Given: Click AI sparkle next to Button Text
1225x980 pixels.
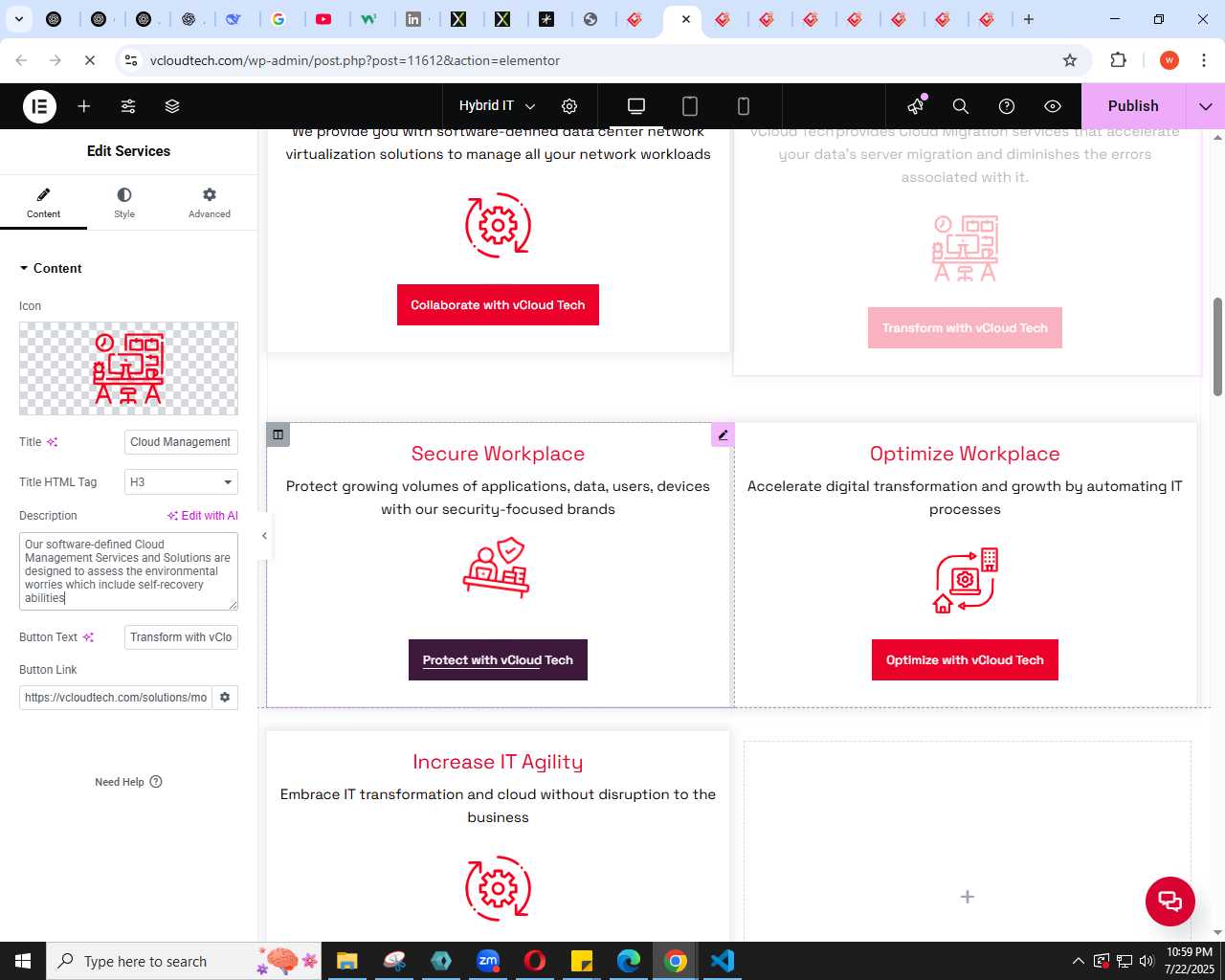Looking at the screenshot, I should click(88, 637).
